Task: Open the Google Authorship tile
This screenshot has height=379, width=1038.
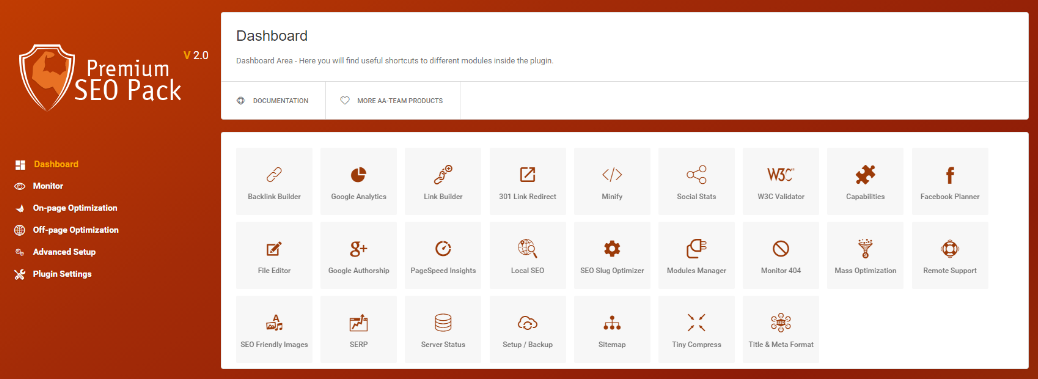Action: [359, 255]
